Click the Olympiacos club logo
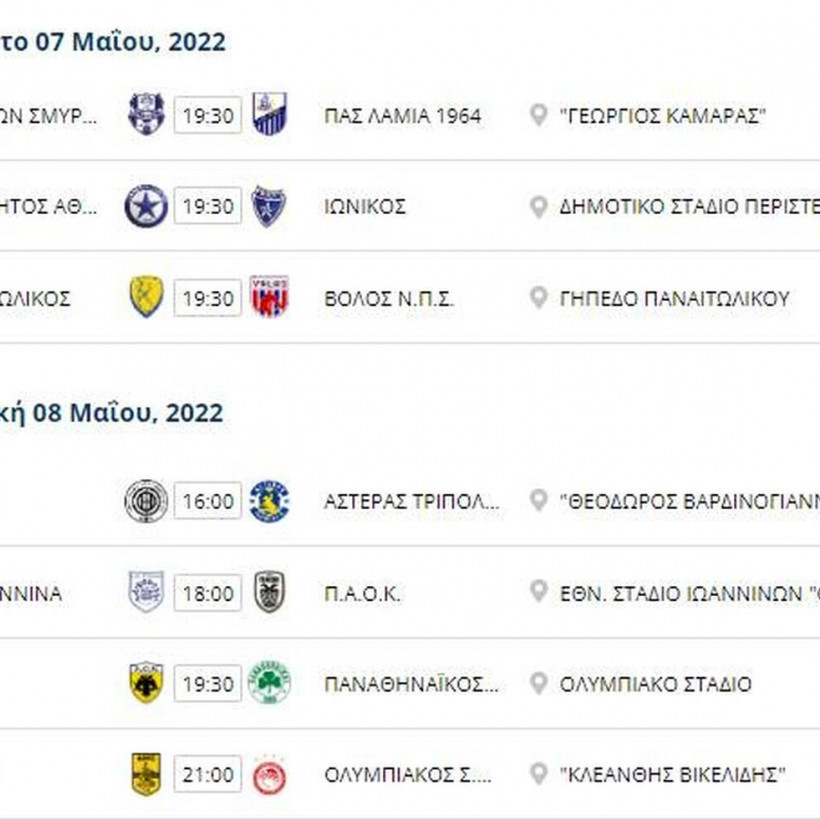The image size is (820, 820). 270,773
